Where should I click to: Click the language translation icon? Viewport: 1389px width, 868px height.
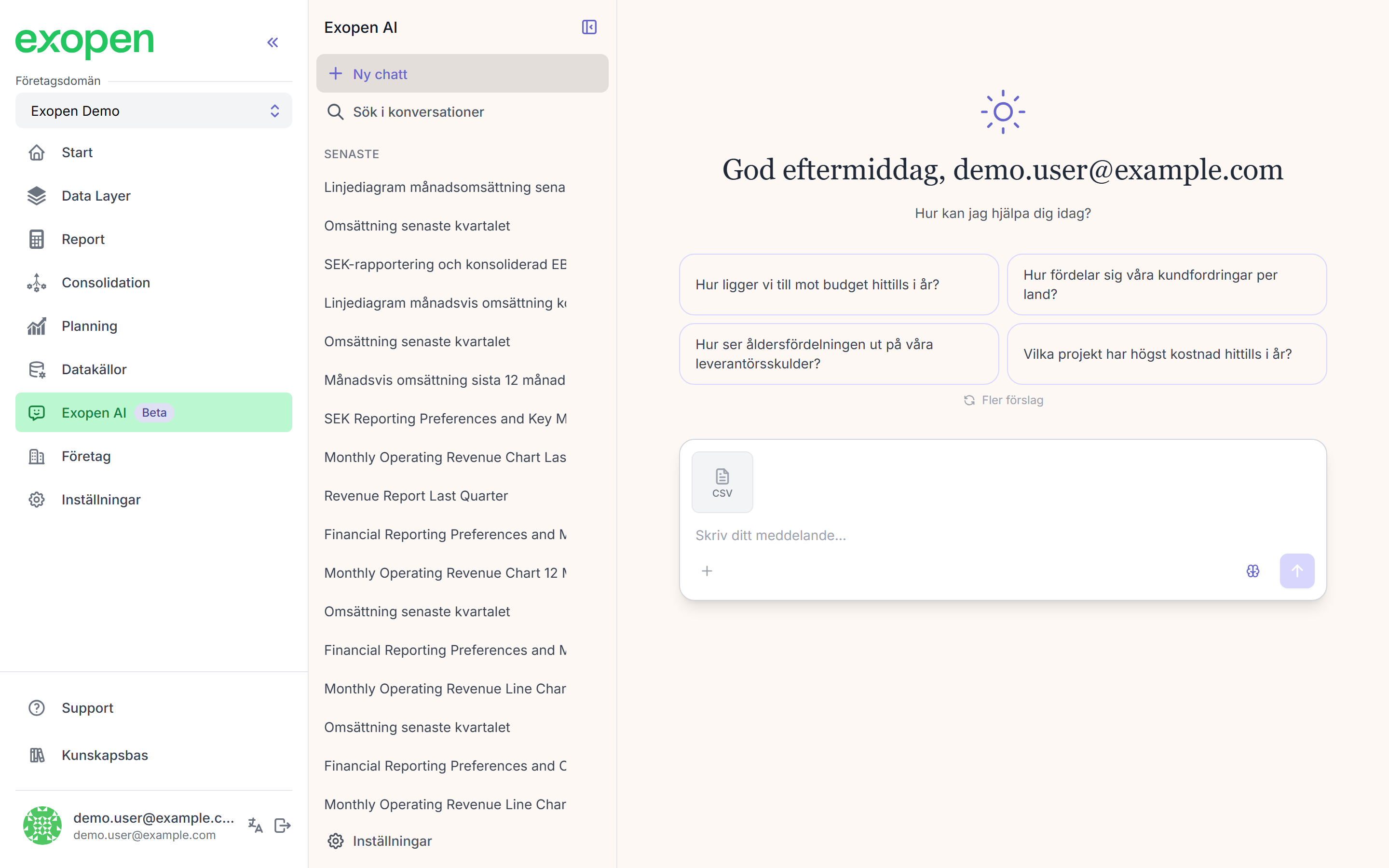point(256,826)
